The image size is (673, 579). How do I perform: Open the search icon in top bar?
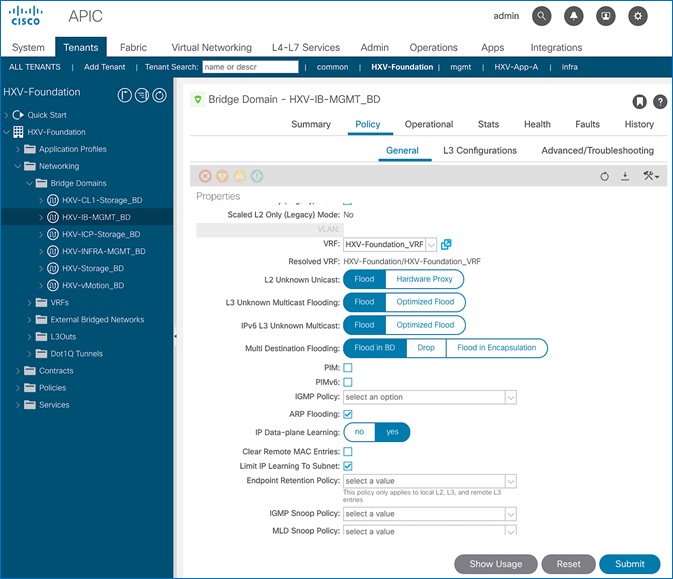(541, 16)
